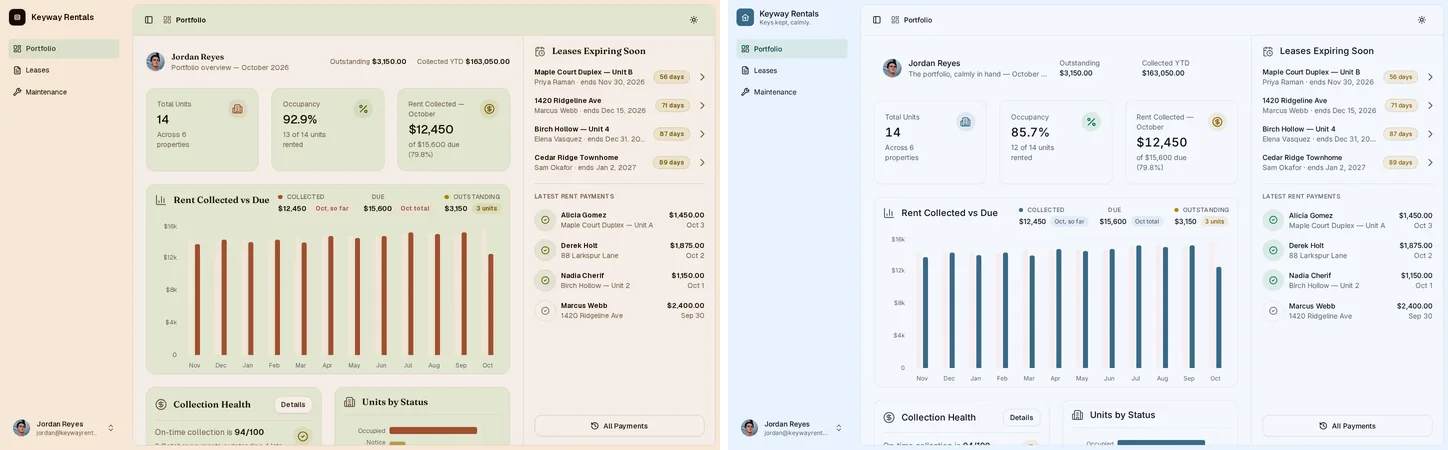Toggle the sun theme switch in beige-themed header

click(694, 20)
